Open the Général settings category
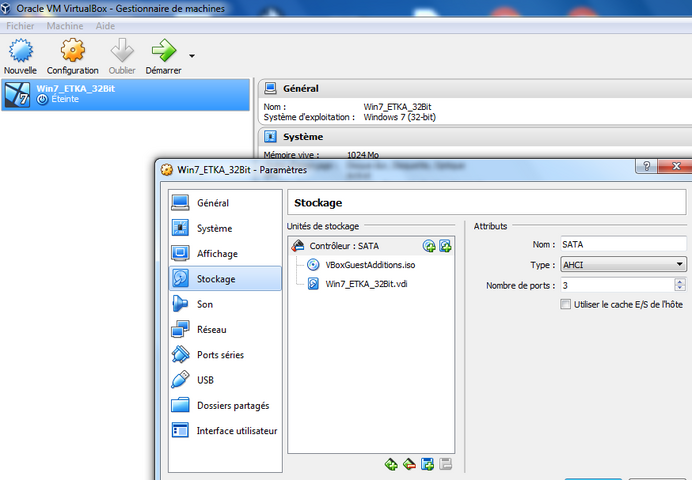 coord(225,203)
